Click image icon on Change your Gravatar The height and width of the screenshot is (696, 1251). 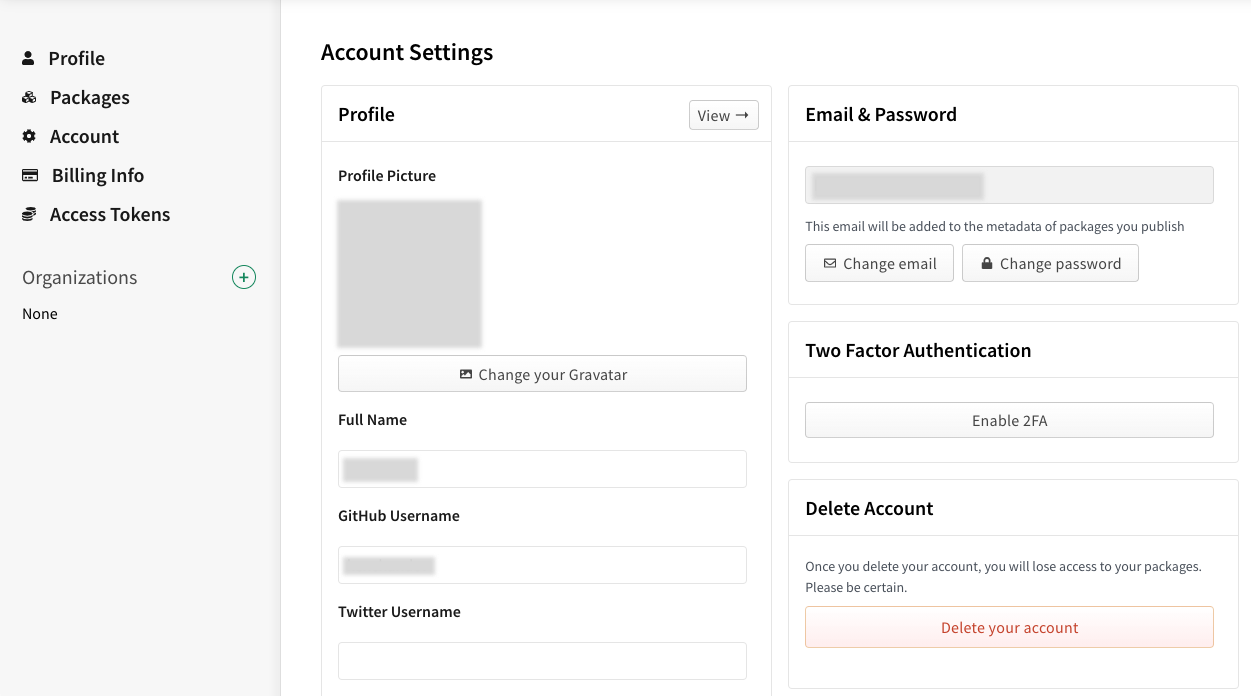coord(466,374)
